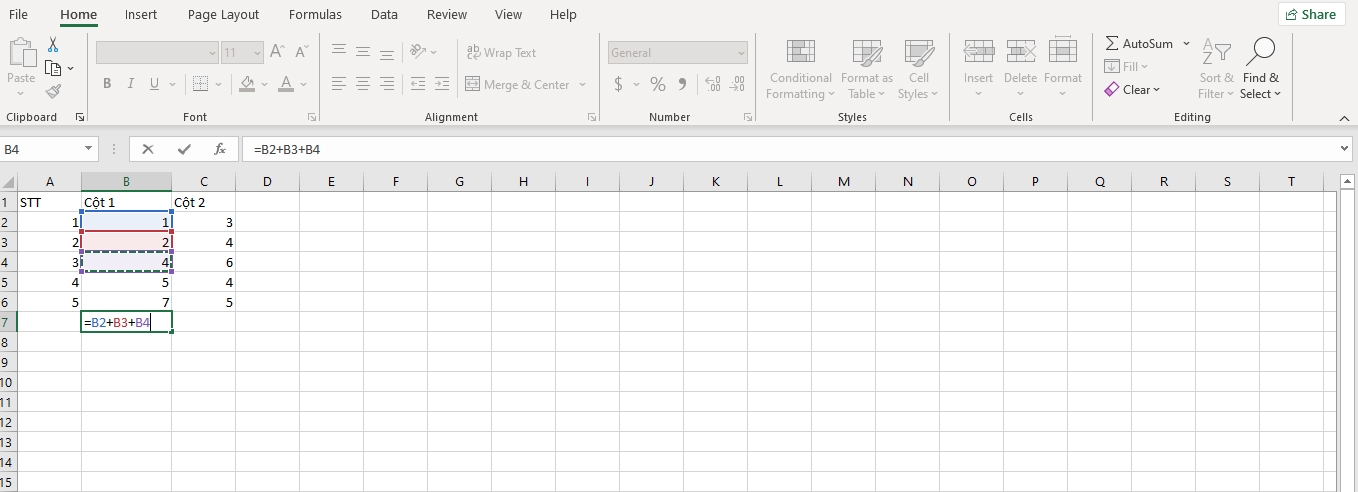Click the Format cells icon

point(1063,51)
